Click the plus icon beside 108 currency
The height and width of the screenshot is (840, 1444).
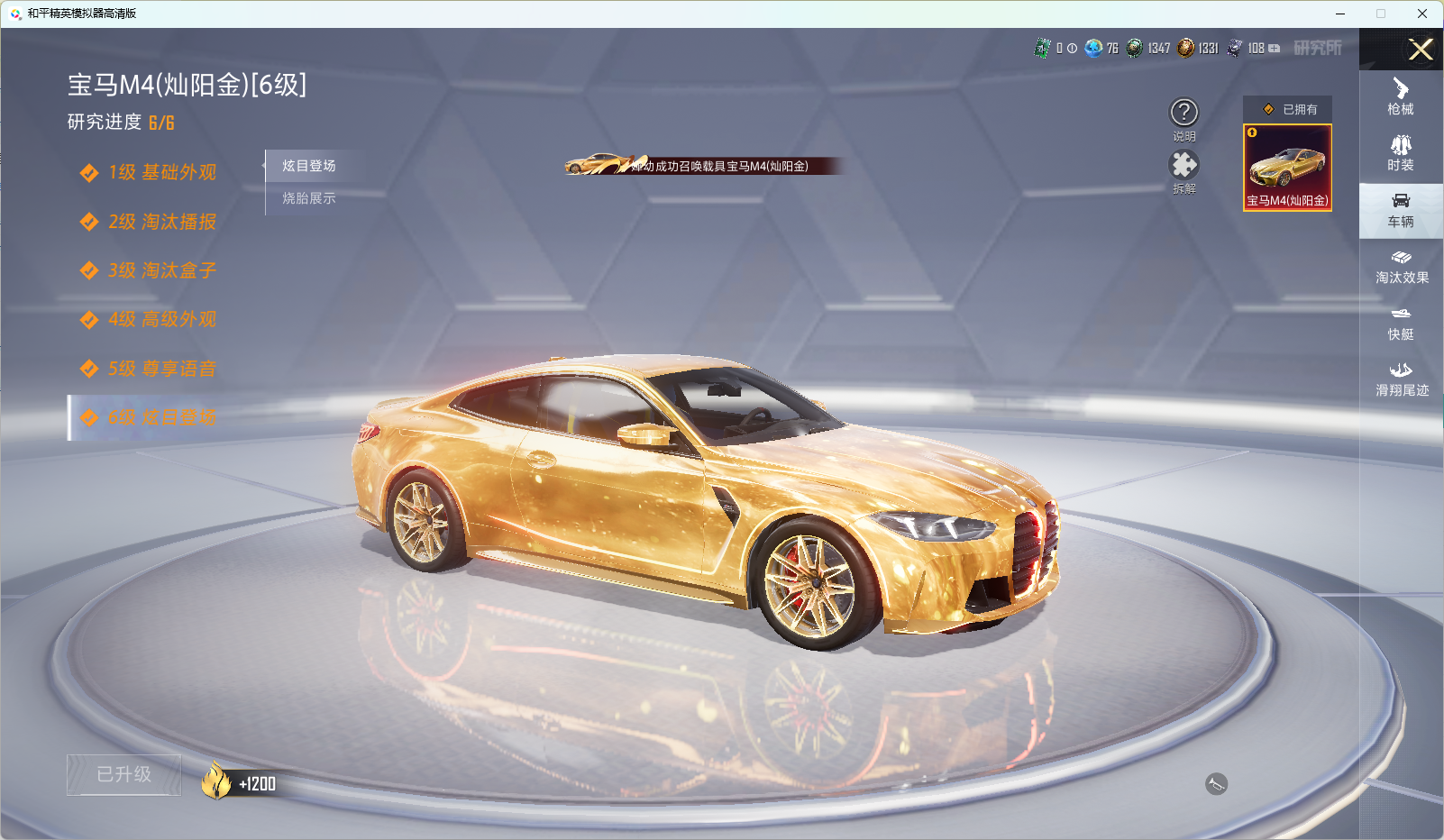1275,49
